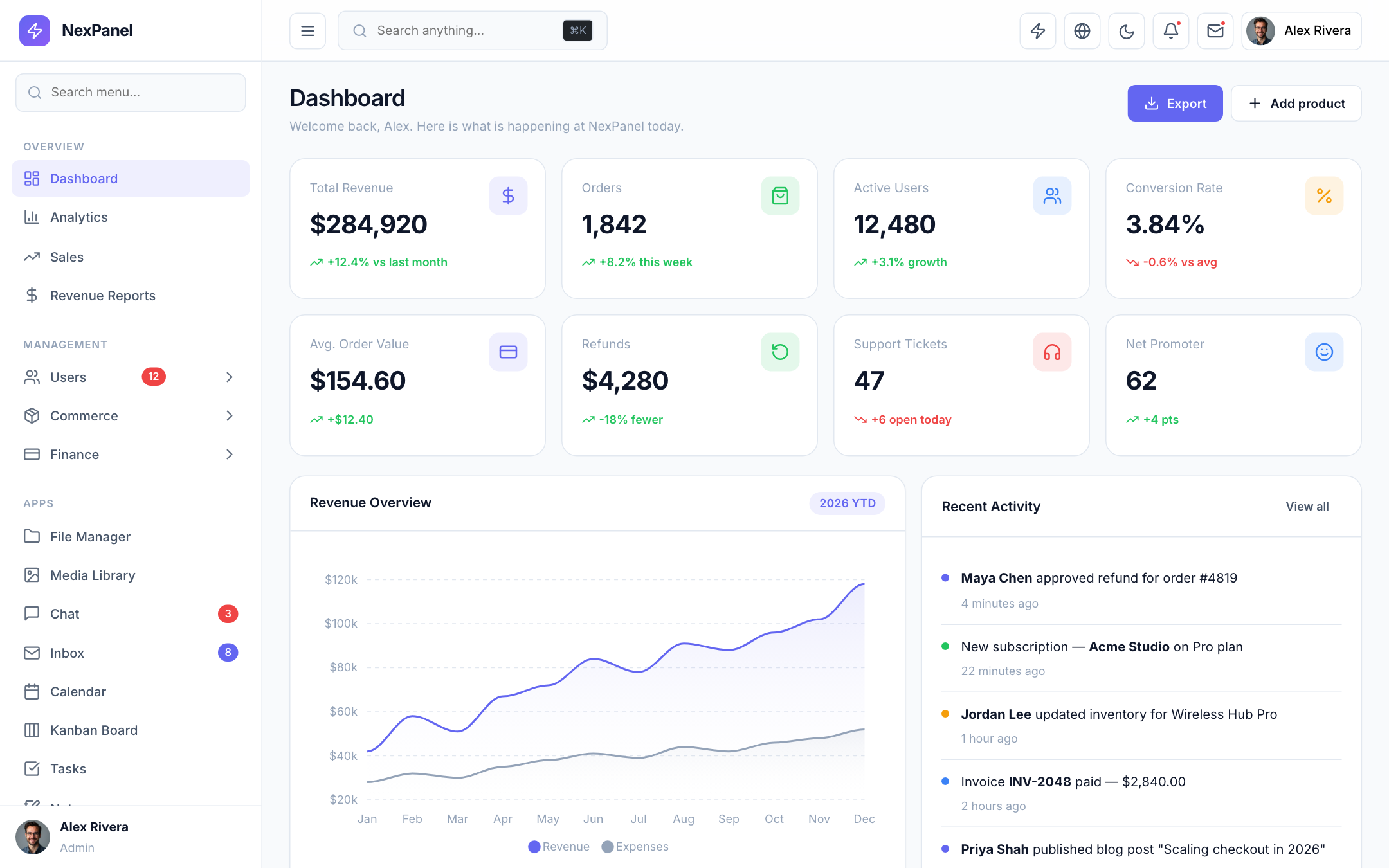This screenshot has width=1389, height=868.
Task: Click the red 12 badge next to Users
Action: coord(154,376)
